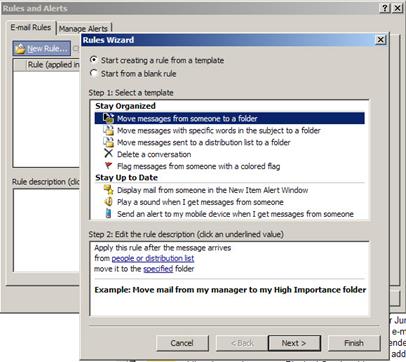Click the sound icon for Play a sound
This screenshot has height=362, width=406.
[108, 201]
